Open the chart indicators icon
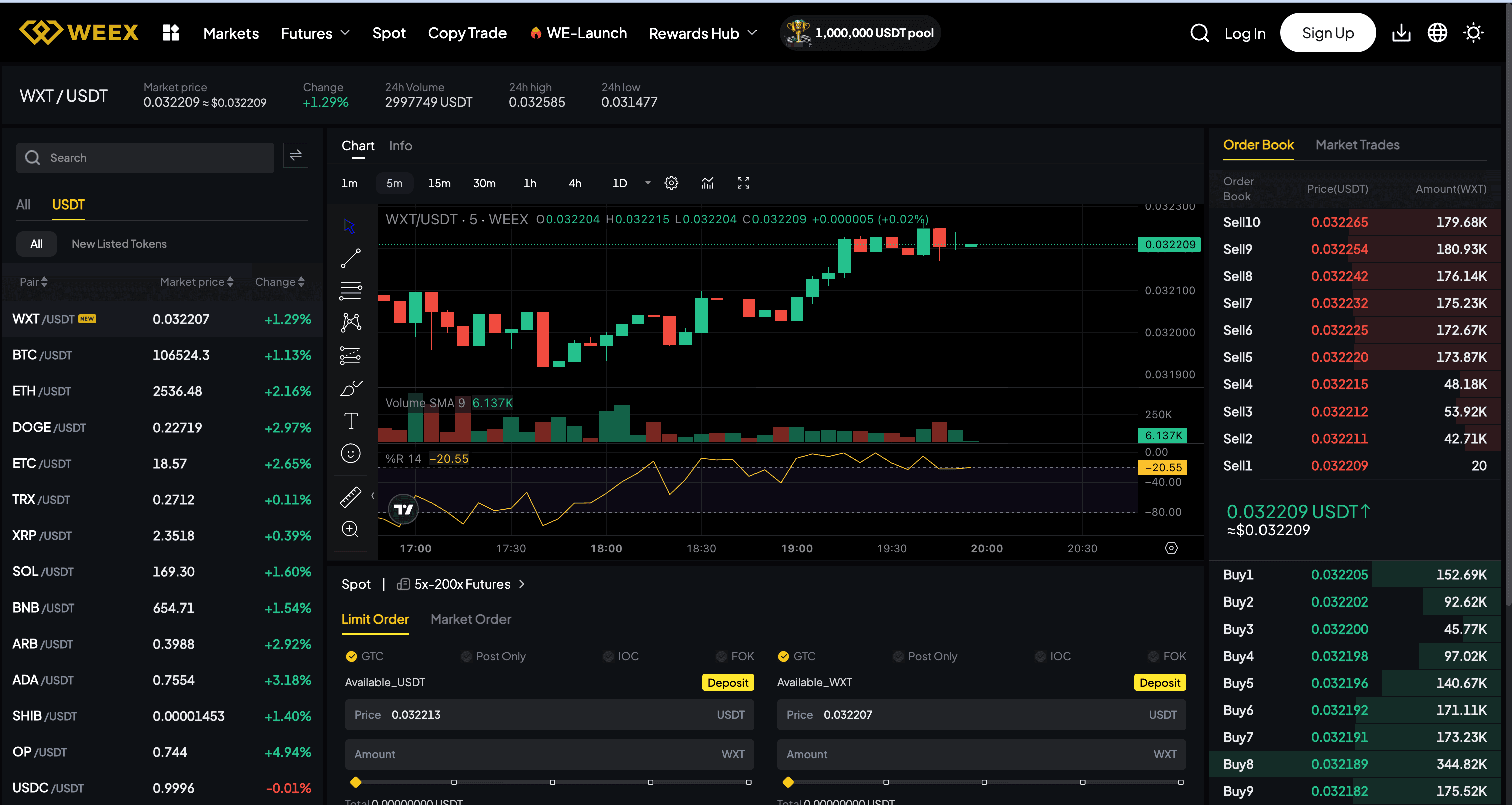 (x=707, y=183)
